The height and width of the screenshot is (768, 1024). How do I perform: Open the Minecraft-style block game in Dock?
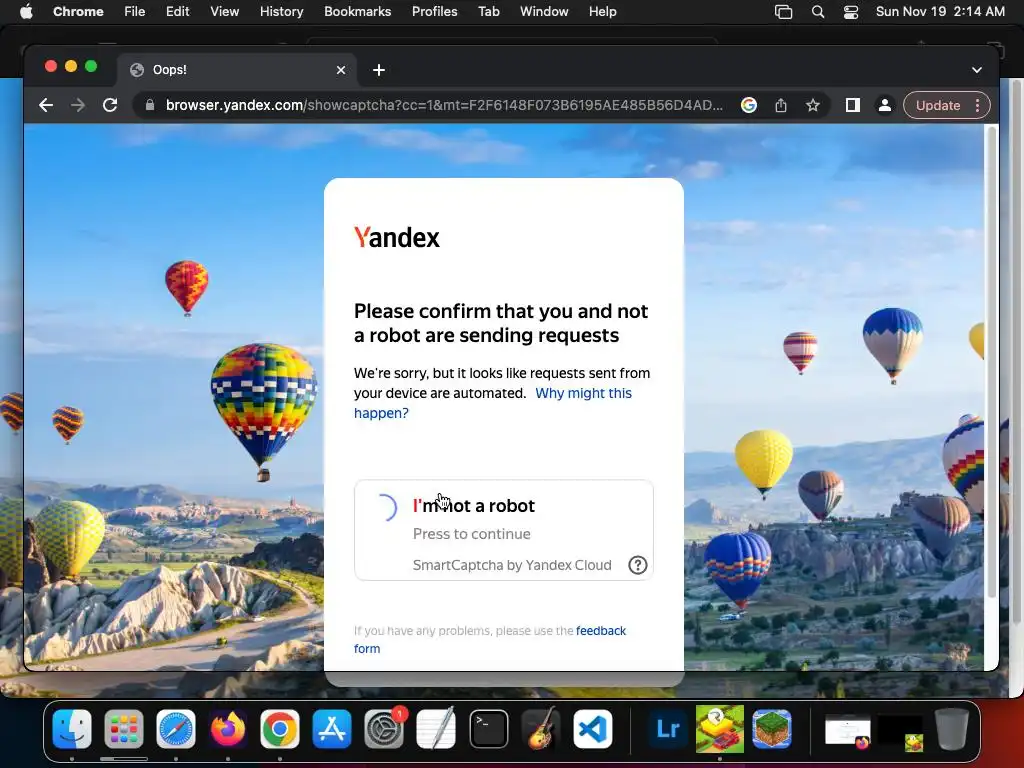pyautogui.click(x=772, y=729)
